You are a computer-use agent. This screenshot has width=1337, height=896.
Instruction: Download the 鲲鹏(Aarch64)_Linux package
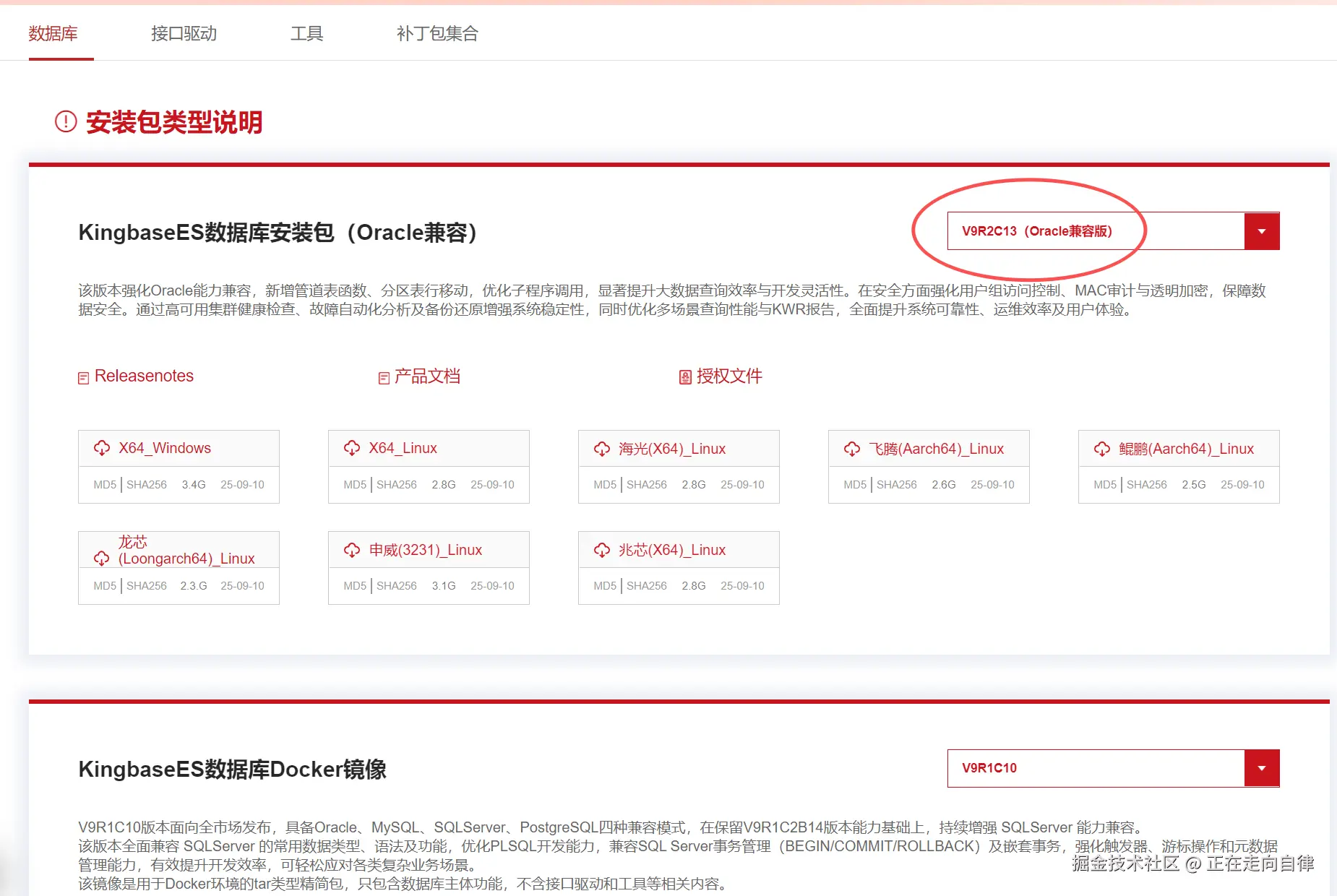(1187, 449)
